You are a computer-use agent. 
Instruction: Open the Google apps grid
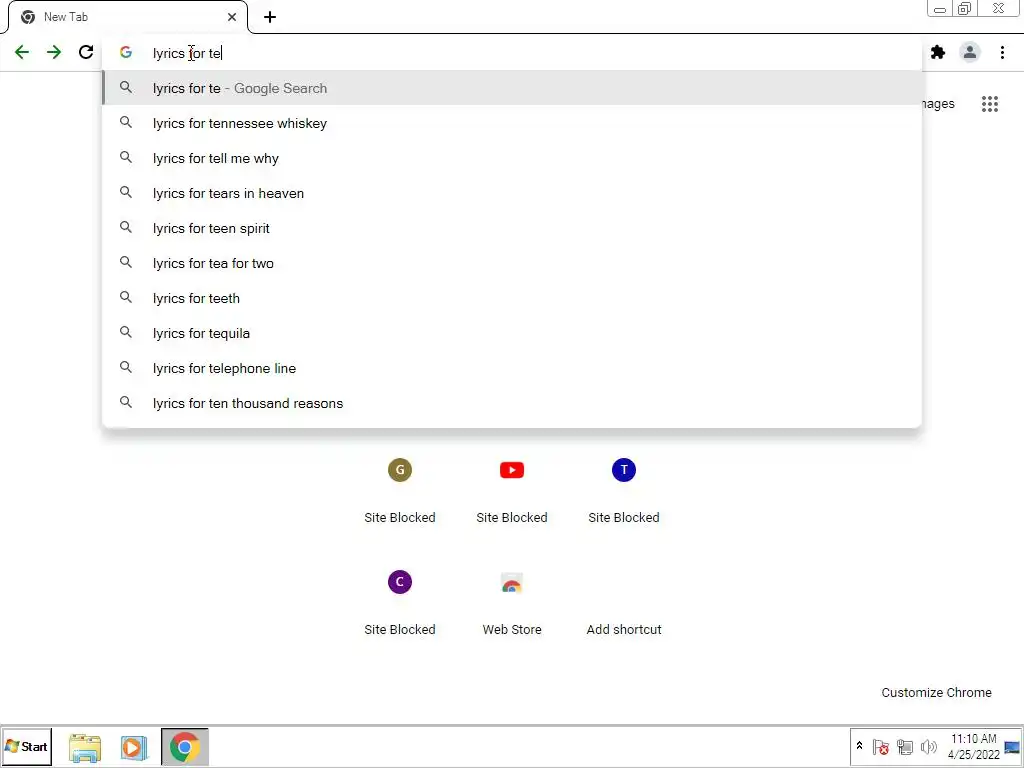click(989, 104)
